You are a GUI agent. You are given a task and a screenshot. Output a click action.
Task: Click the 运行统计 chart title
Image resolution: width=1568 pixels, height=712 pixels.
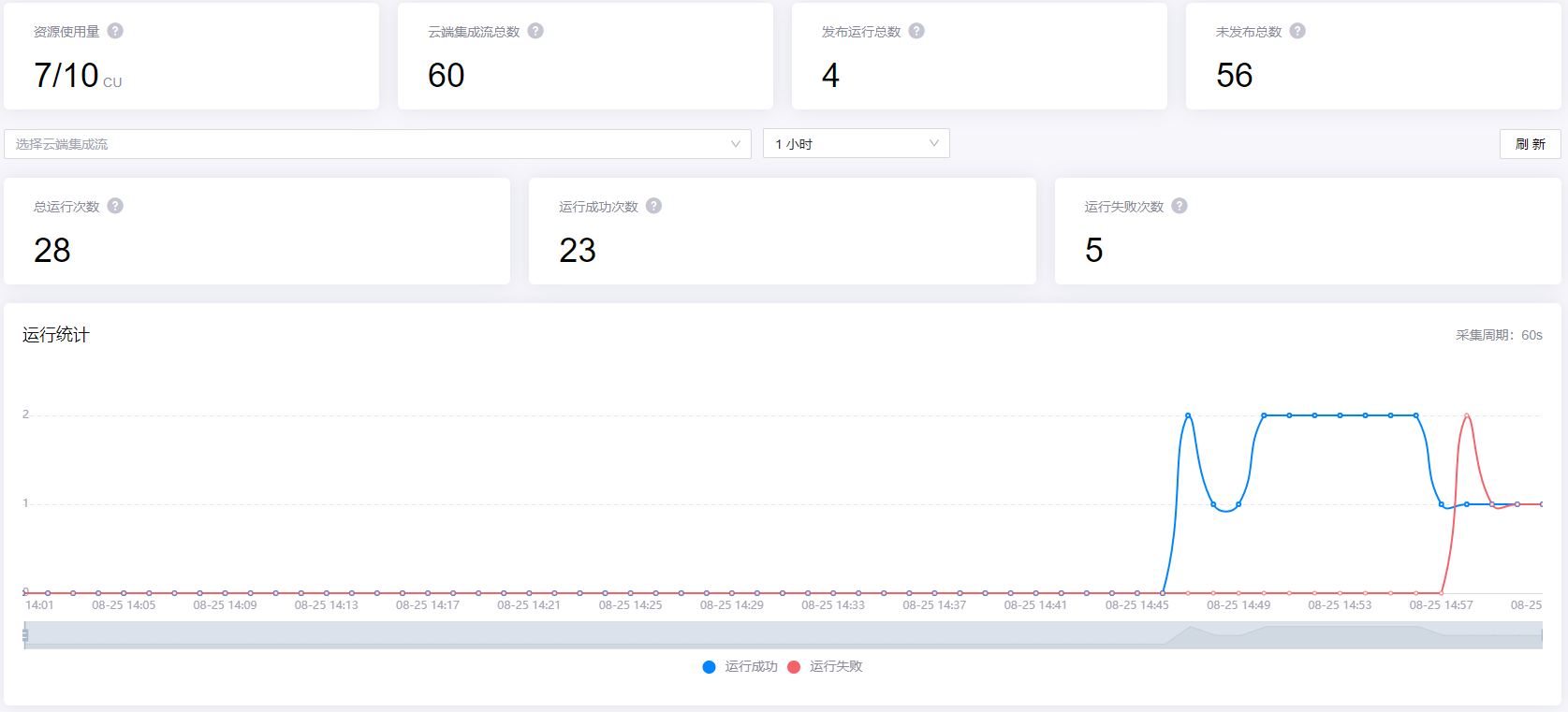click(56, 335)
